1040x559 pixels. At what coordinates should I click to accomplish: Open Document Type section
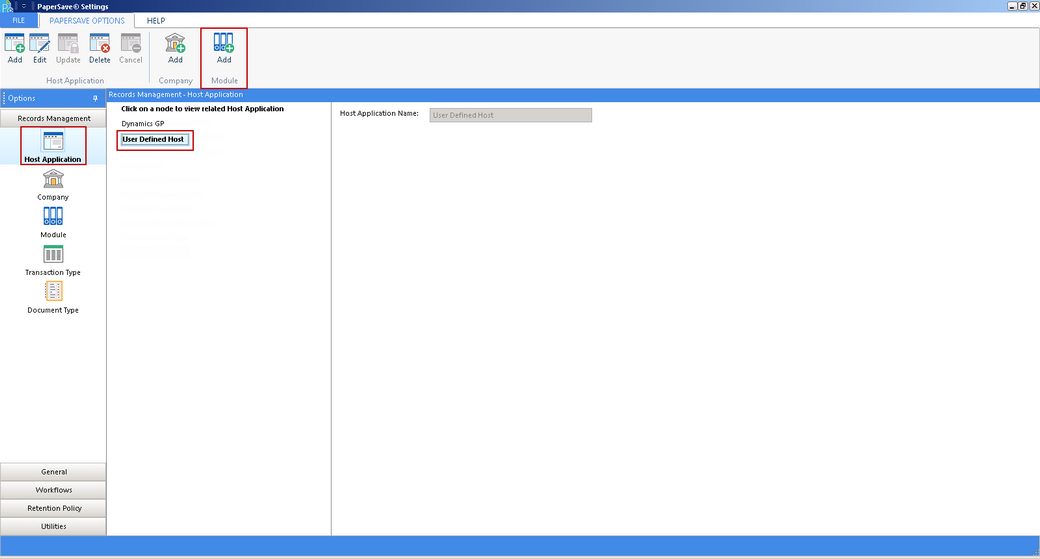(x=53, y=295)
